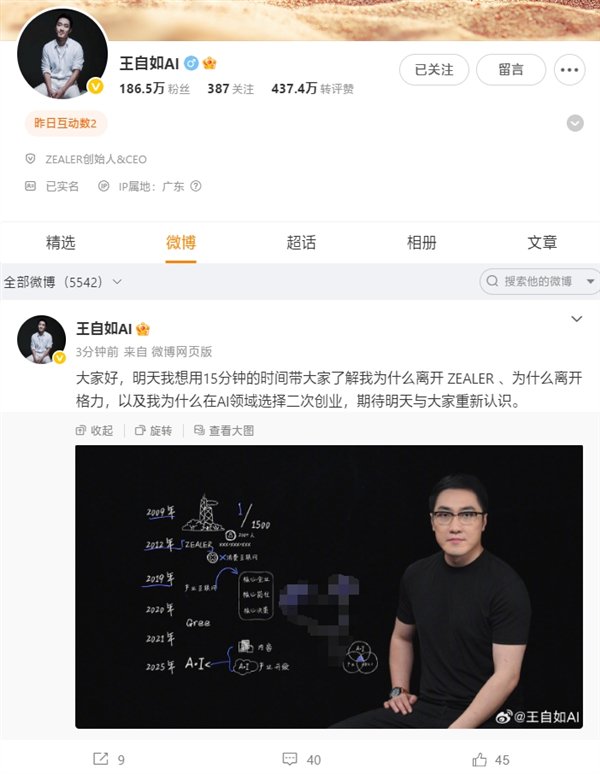600x774 pixels.
Task: Expand profile details with the gray chevron circle
Action: [575, 123]
